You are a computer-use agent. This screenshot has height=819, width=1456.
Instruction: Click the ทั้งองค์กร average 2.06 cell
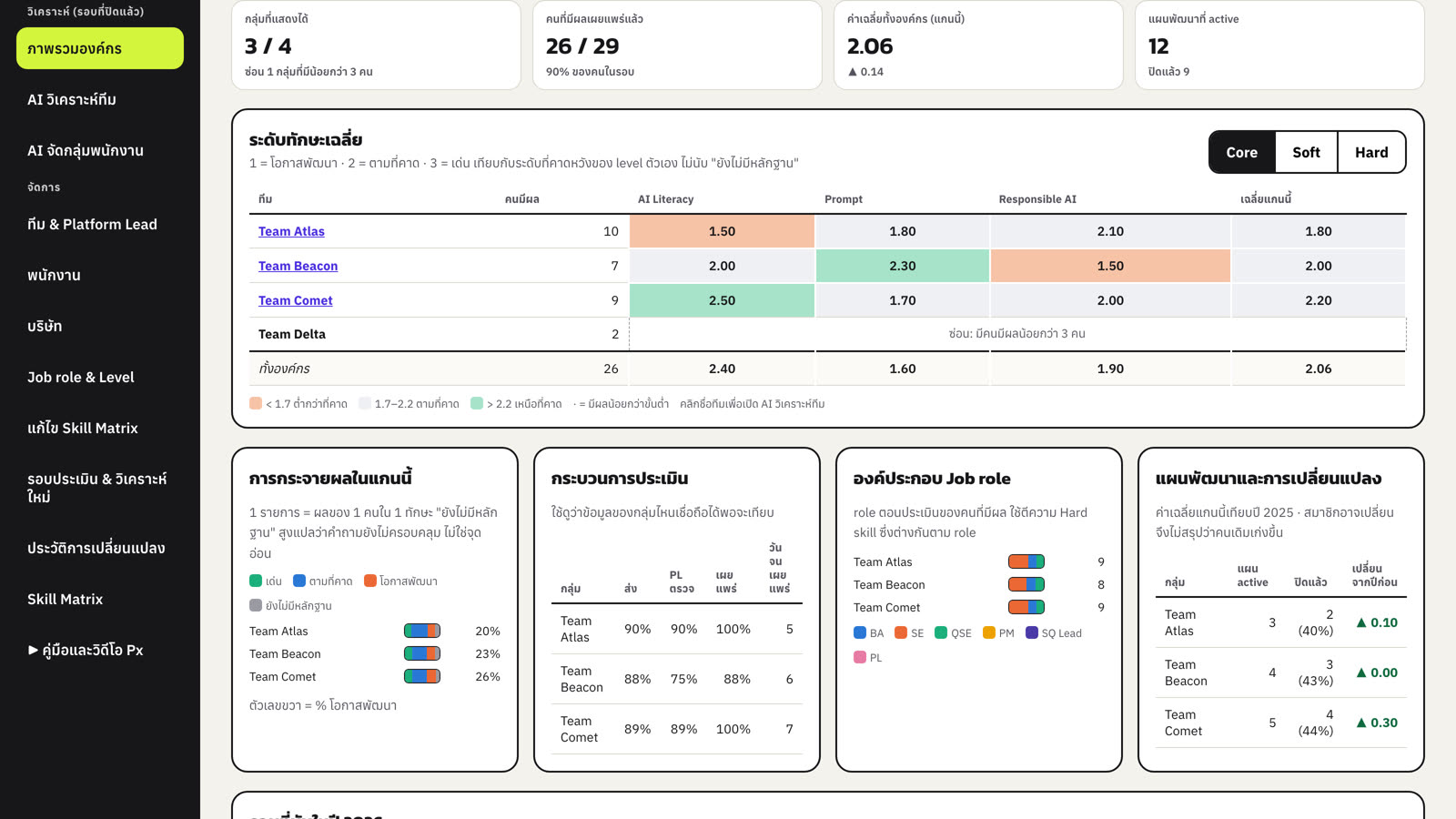click(1318, 369)
